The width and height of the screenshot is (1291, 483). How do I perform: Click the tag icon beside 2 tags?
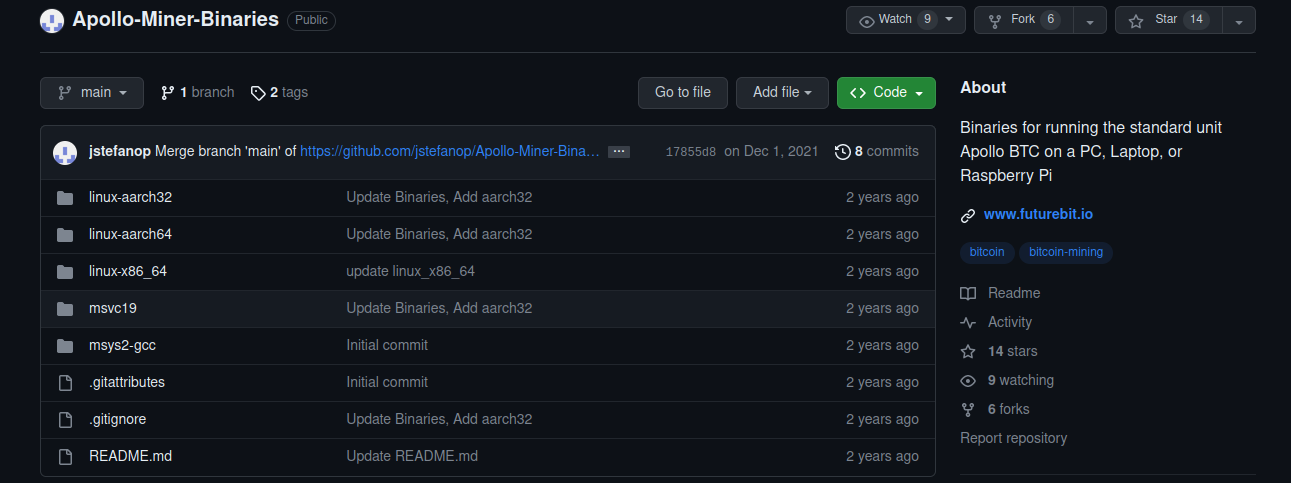pyautogui.click(x=258, y=93)
